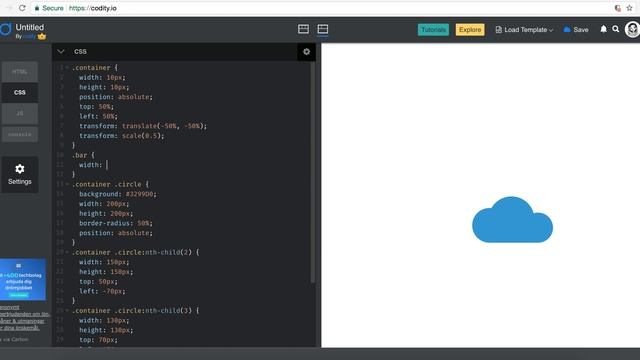Switch to the split-column layout icon

tap(303, 29)
